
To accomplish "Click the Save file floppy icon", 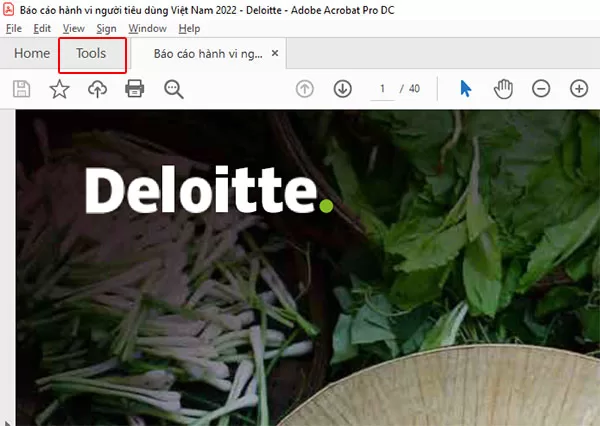I will point(21,89).
